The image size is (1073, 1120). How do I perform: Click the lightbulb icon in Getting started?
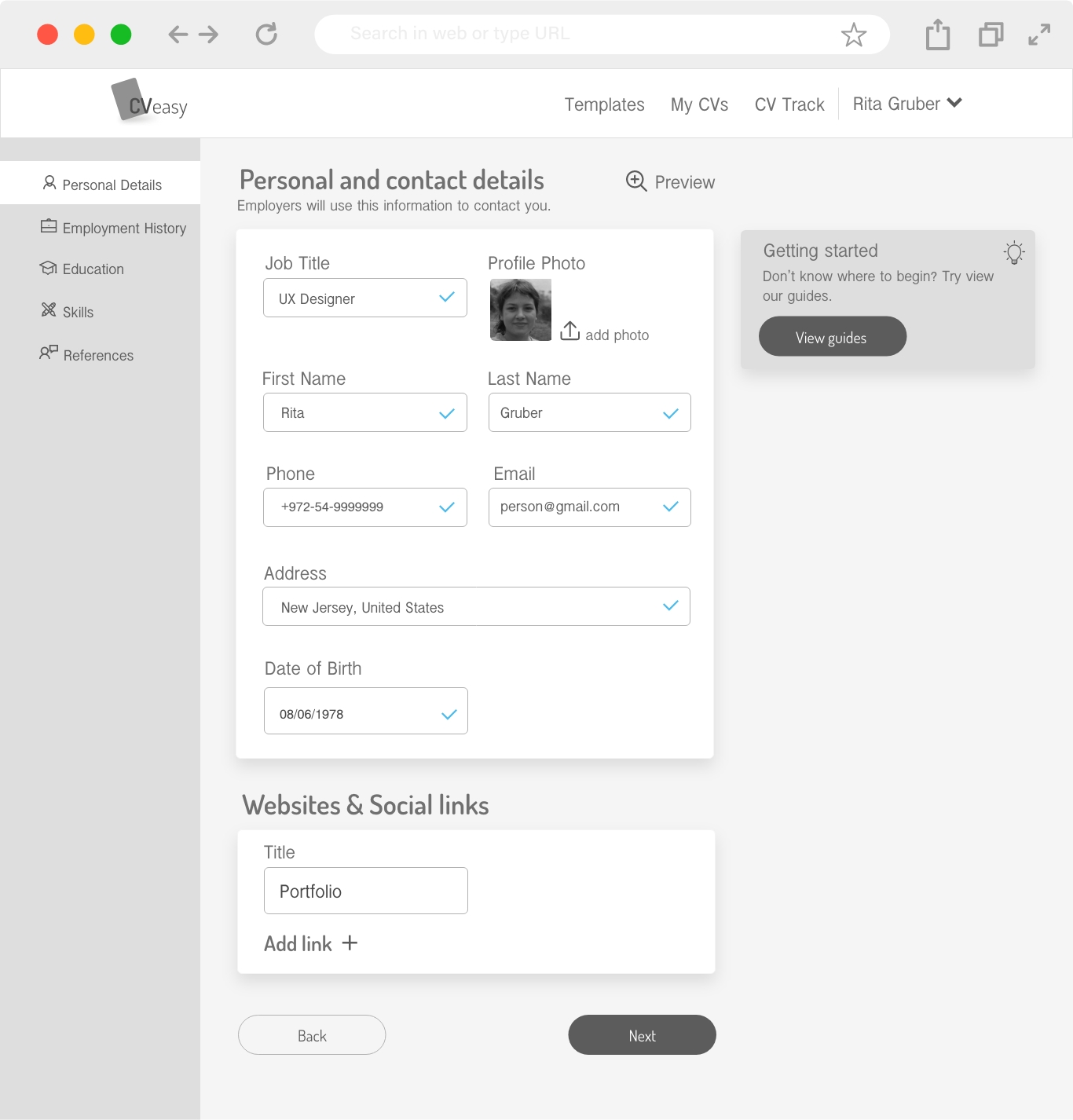coord(1013,252)
